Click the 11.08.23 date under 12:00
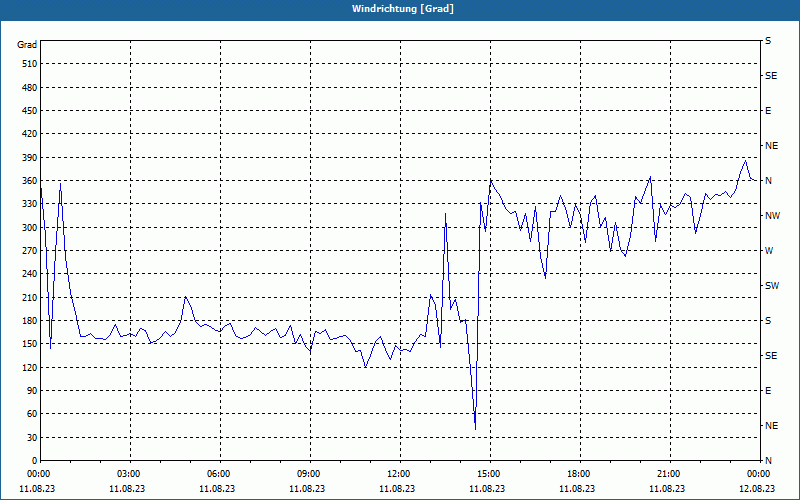This screenshot has width=800, height=500. pos(397,488)
